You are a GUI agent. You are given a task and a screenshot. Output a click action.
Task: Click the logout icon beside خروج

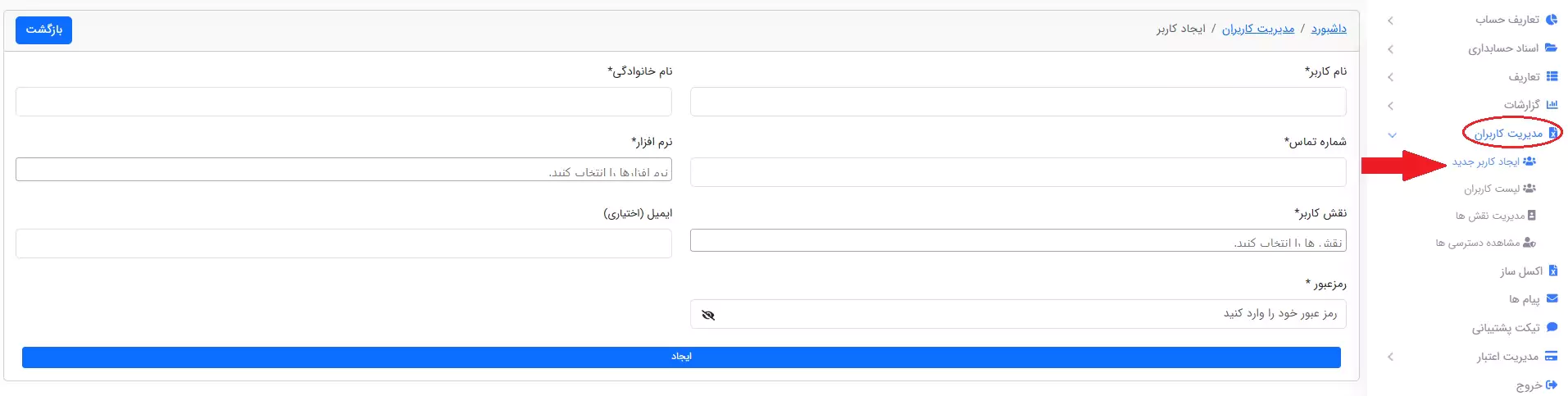coord(1552,385)
